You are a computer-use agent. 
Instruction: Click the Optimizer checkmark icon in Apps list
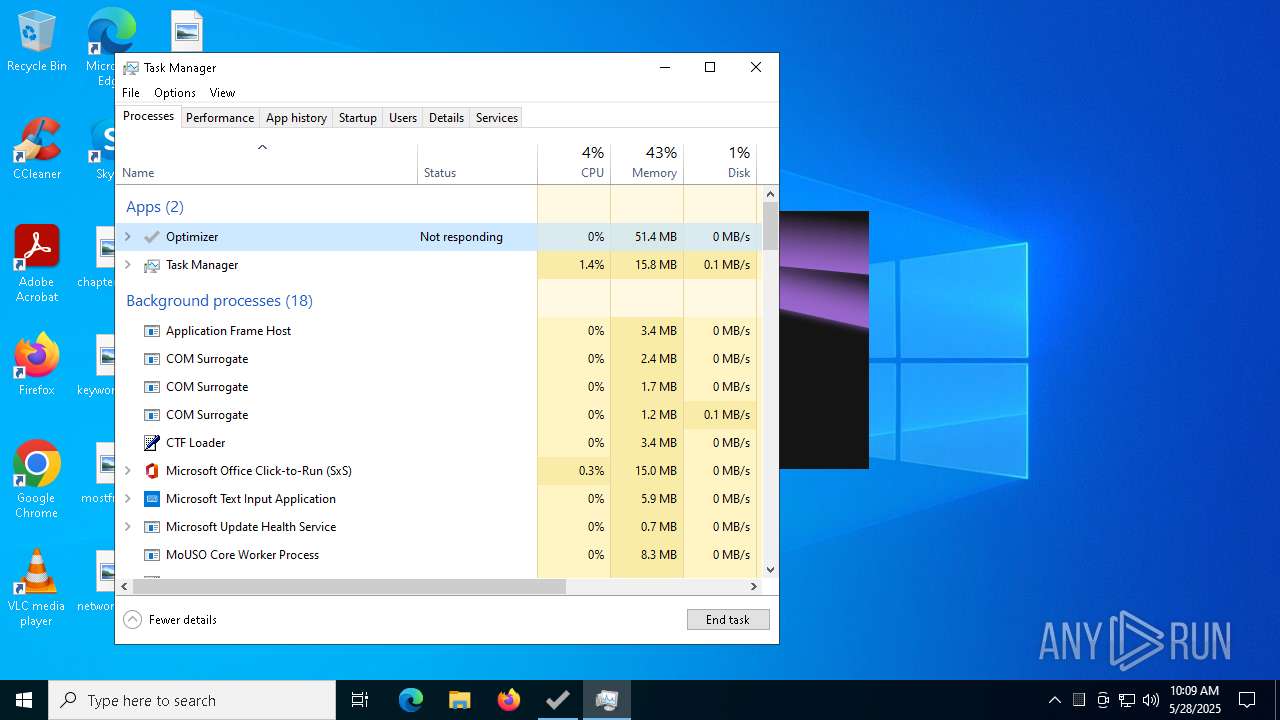pyautogui.click(x=152, y=237)
